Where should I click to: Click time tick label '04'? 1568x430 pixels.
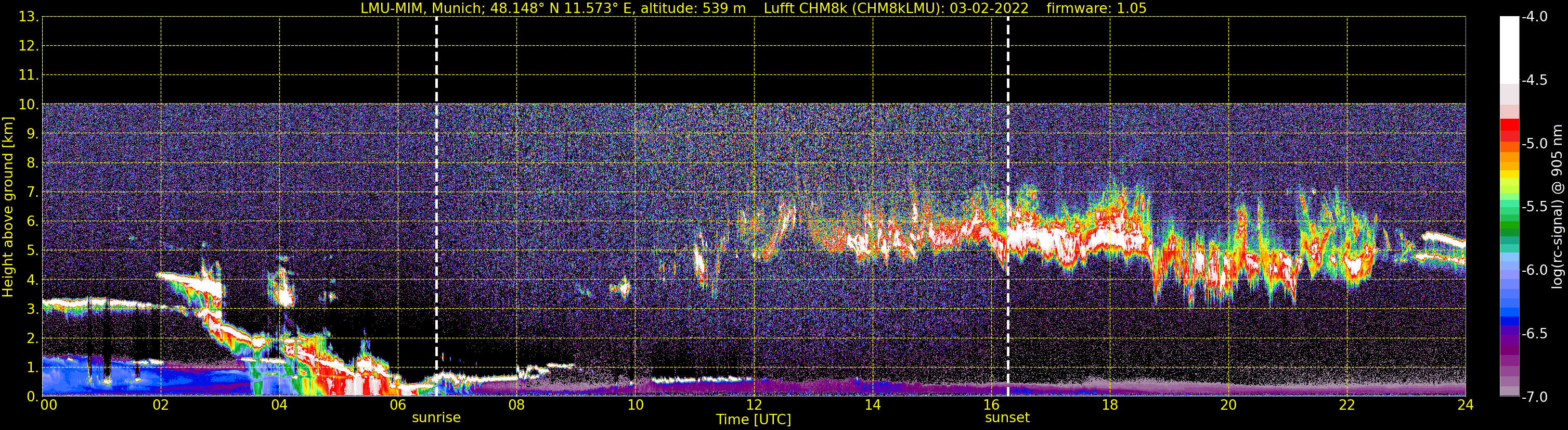tap(279, 405)
